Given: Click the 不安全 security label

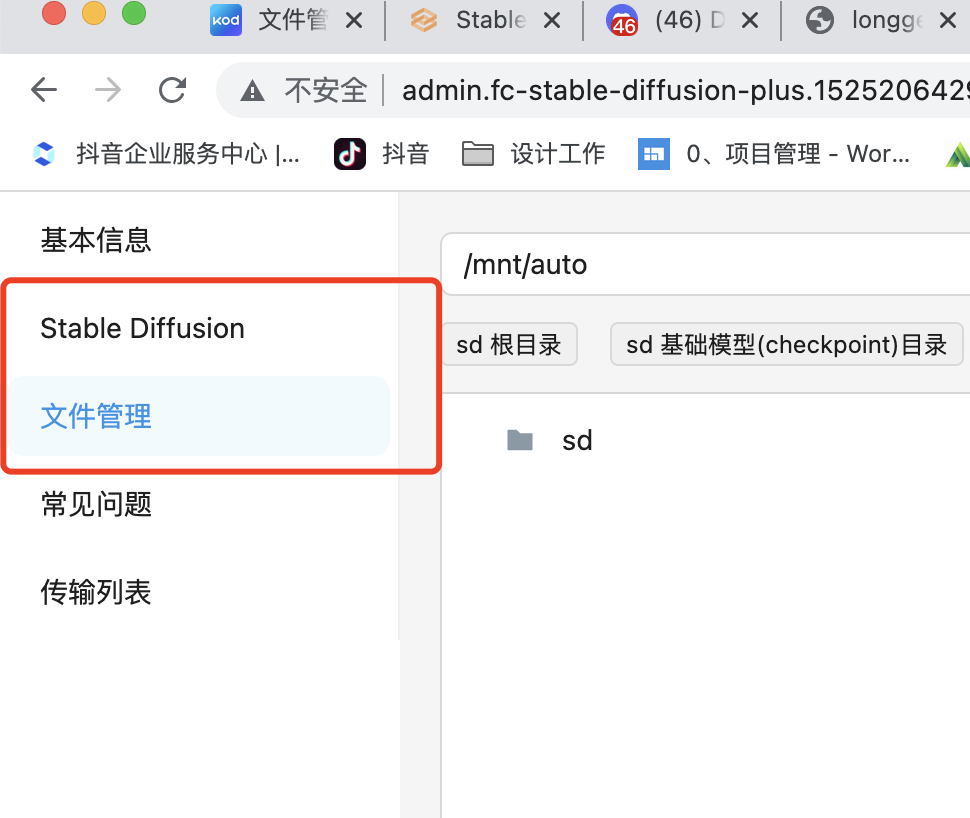Looking at the screenshot, I should [326, 90].
